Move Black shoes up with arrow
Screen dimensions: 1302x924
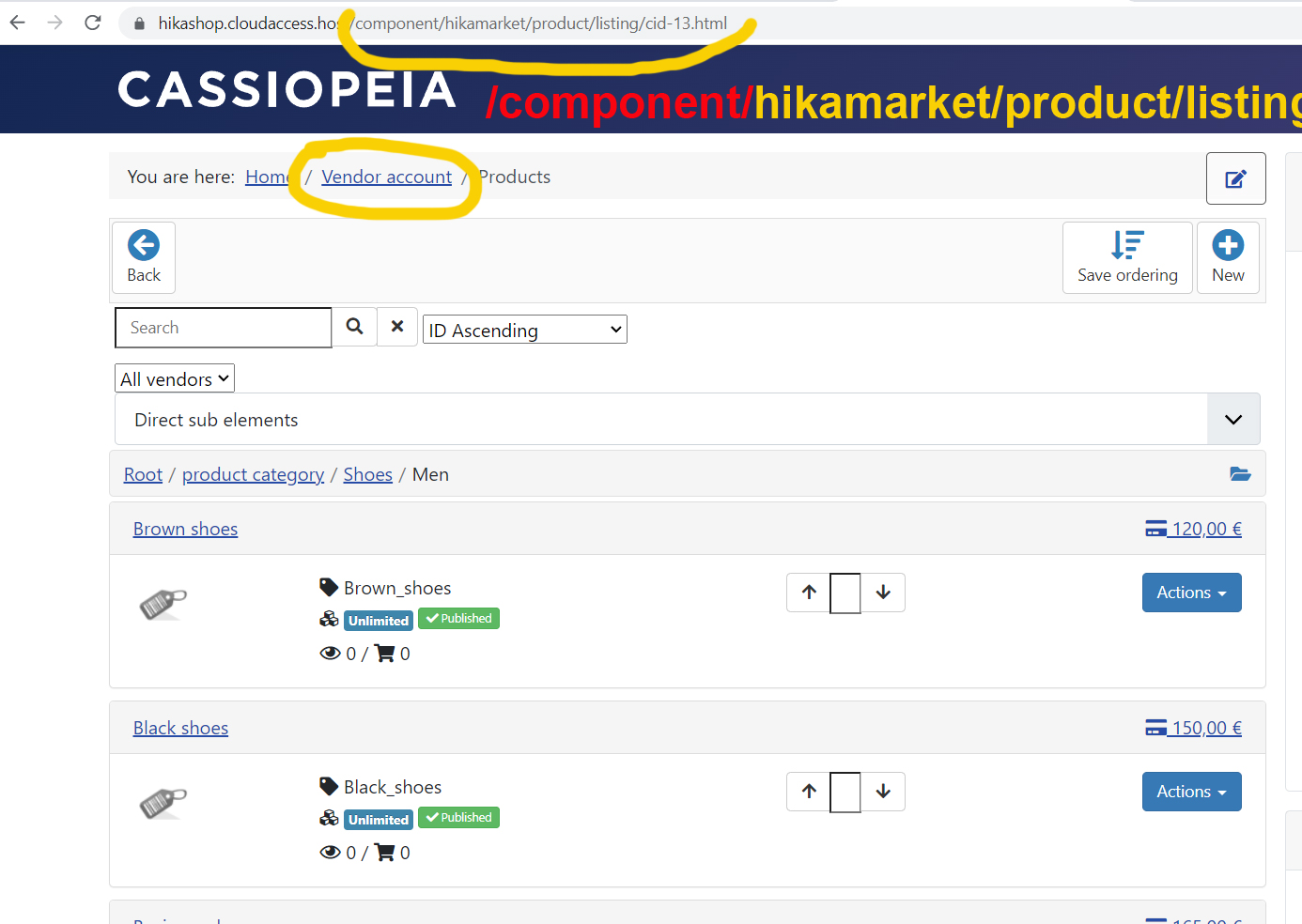point(809,792)
